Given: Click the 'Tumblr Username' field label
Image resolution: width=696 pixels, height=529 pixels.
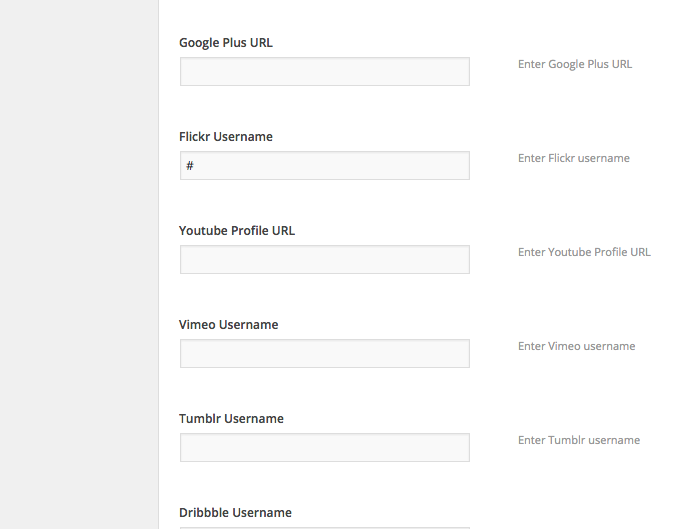Looking at the screenshot, I should pos(231,419).
